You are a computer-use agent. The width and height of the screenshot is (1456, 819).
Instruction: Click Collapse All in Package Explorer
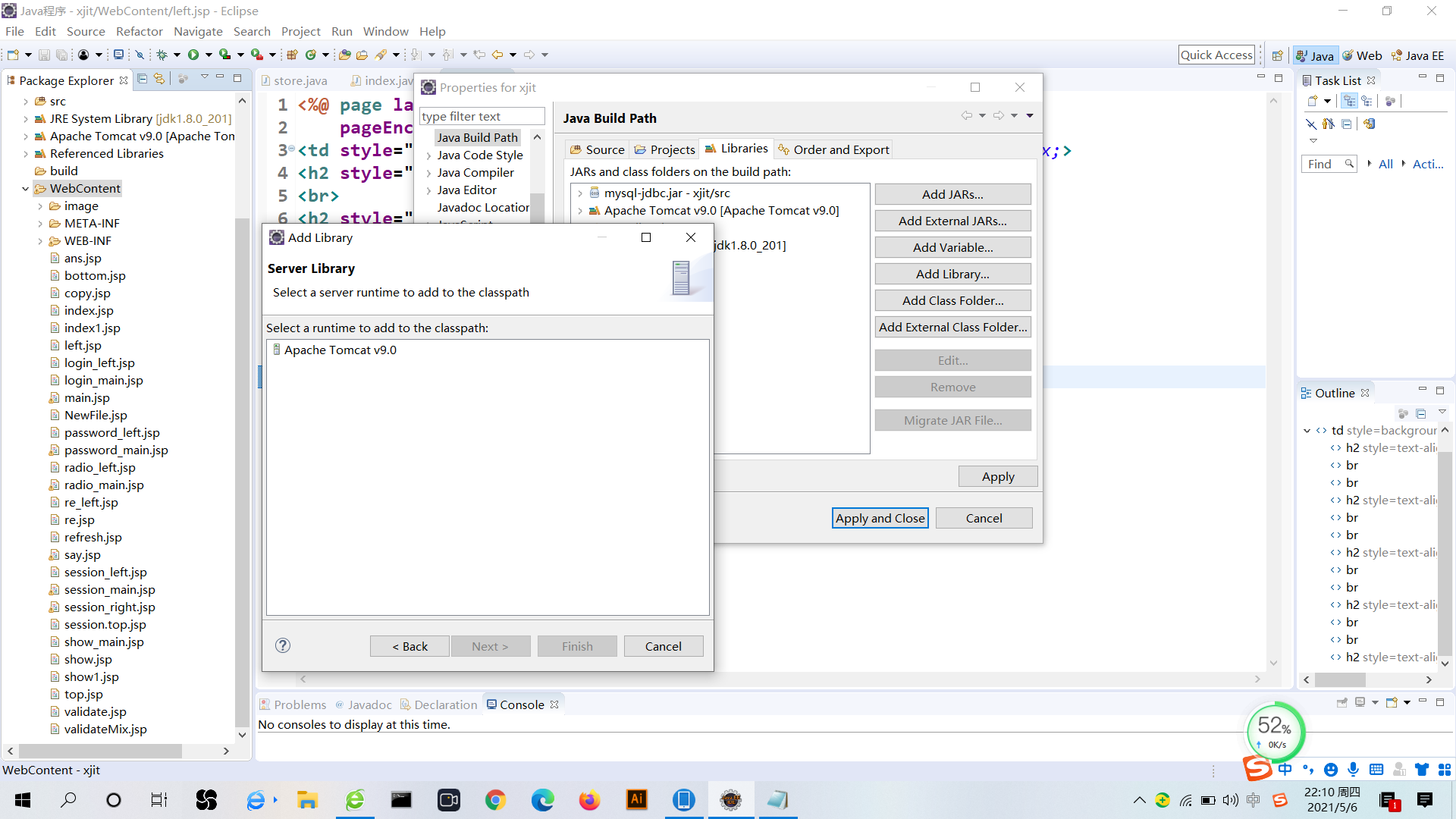(142, 79)
